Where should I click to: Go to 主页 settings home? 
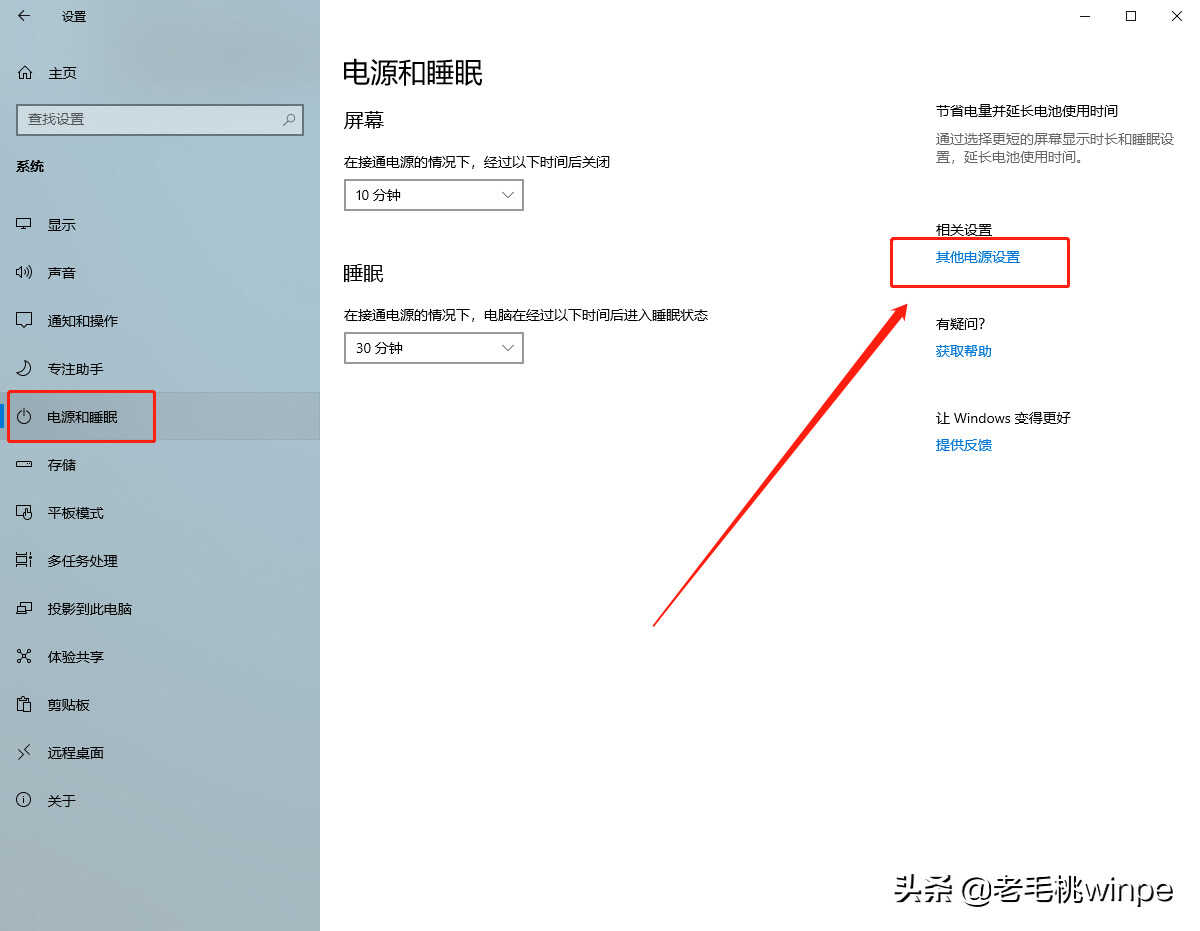(x=160, y=73)
